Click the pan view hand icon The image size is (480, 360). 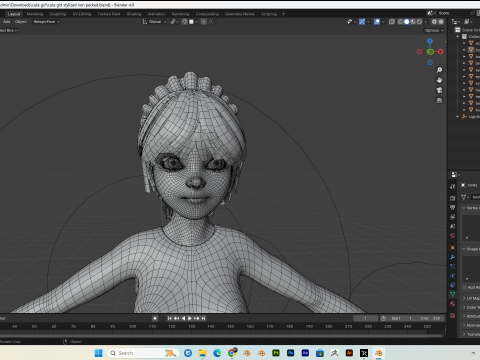click(x=439, y=80)
